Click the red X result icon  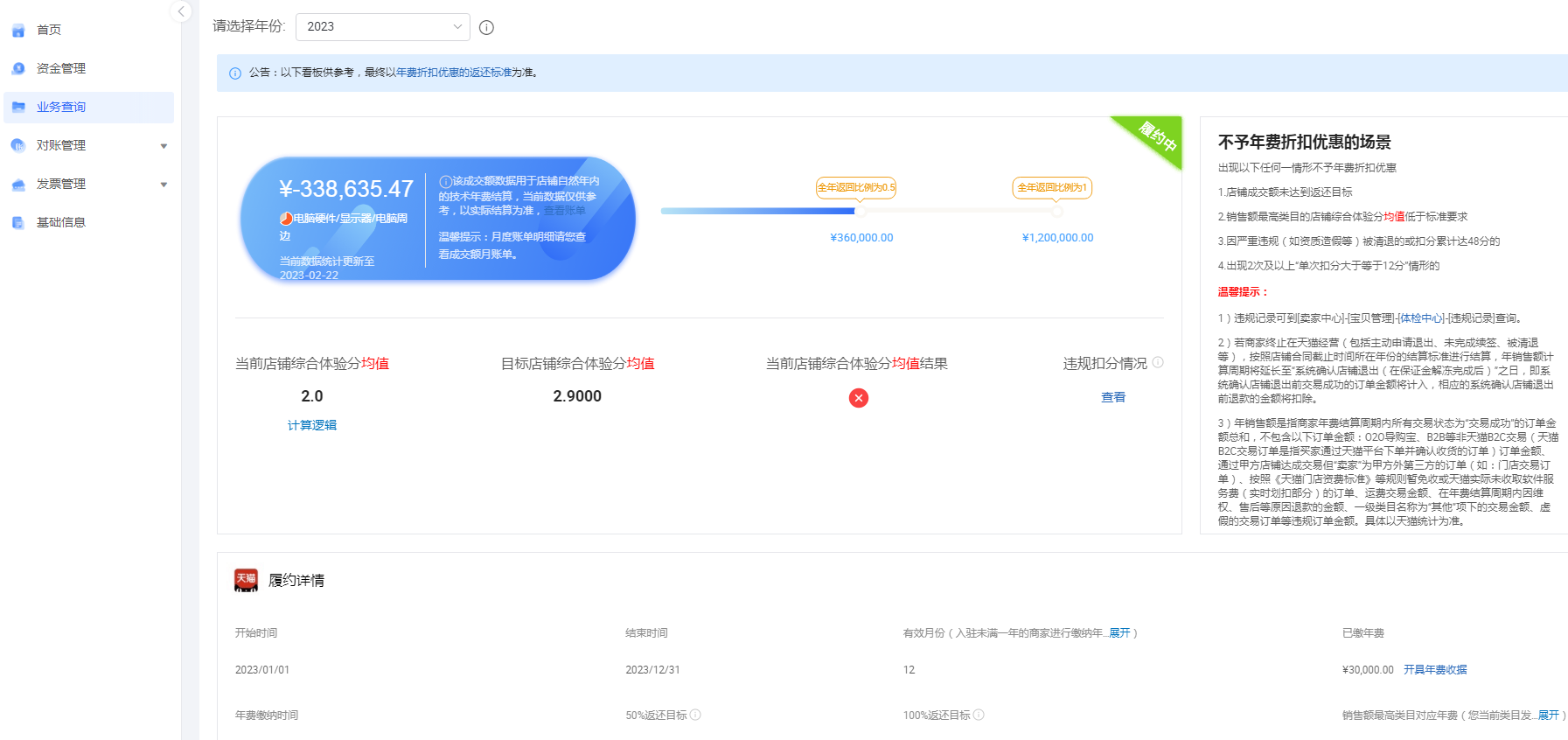click(859, 398)
